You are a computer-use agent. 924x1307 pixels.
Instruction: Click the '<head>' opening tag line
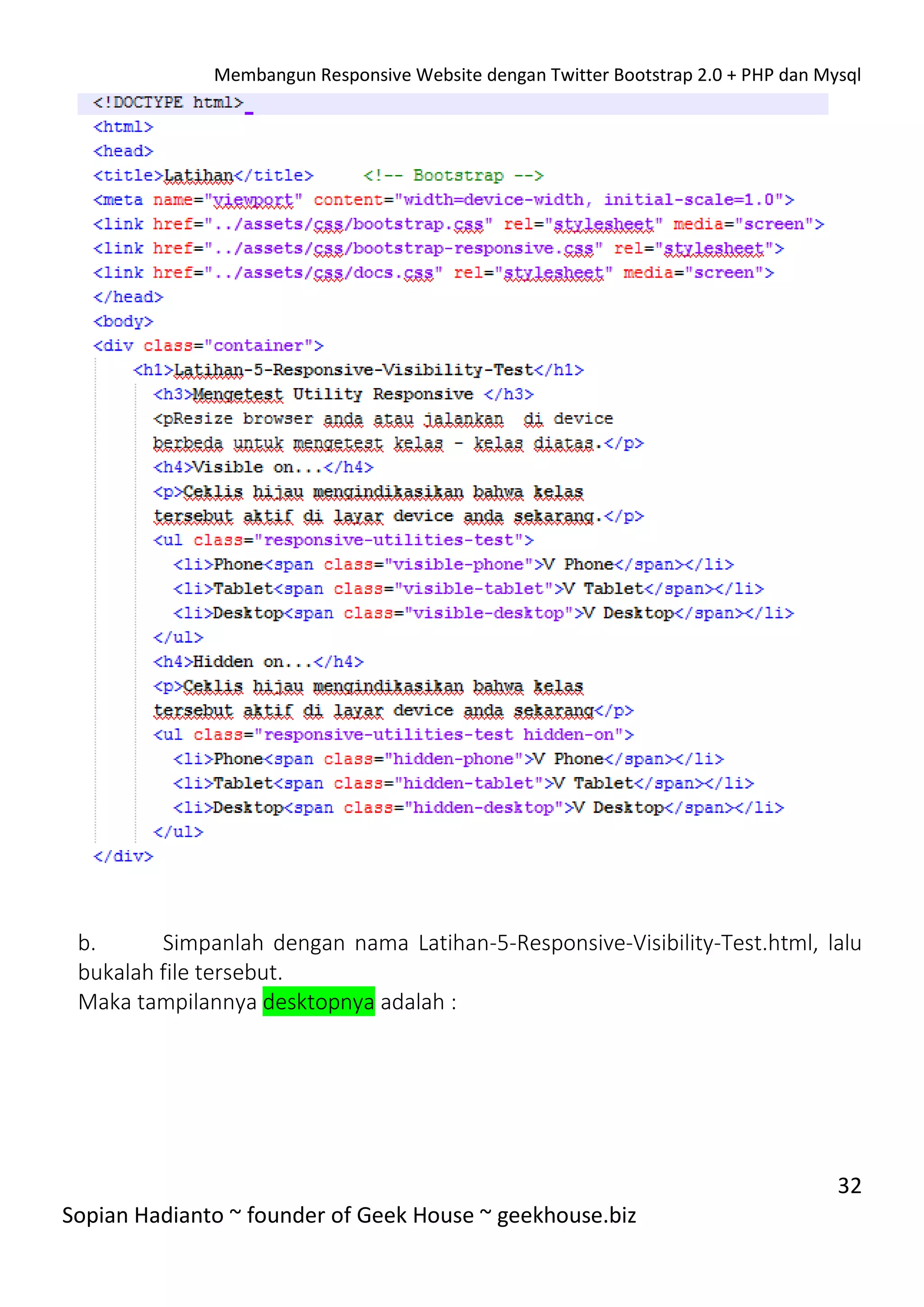tap(123, 152)
